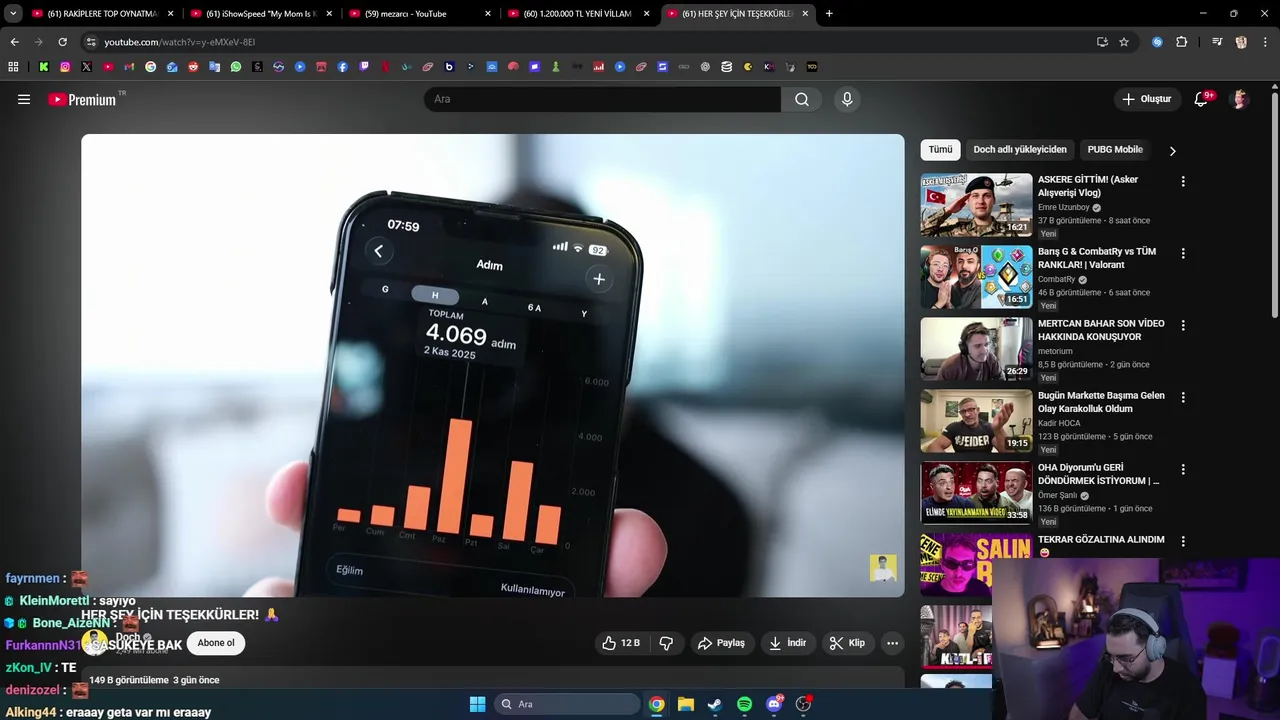Activate voice search microphone
Screen dimensions: 1280x720
click(x=847, y=99)
